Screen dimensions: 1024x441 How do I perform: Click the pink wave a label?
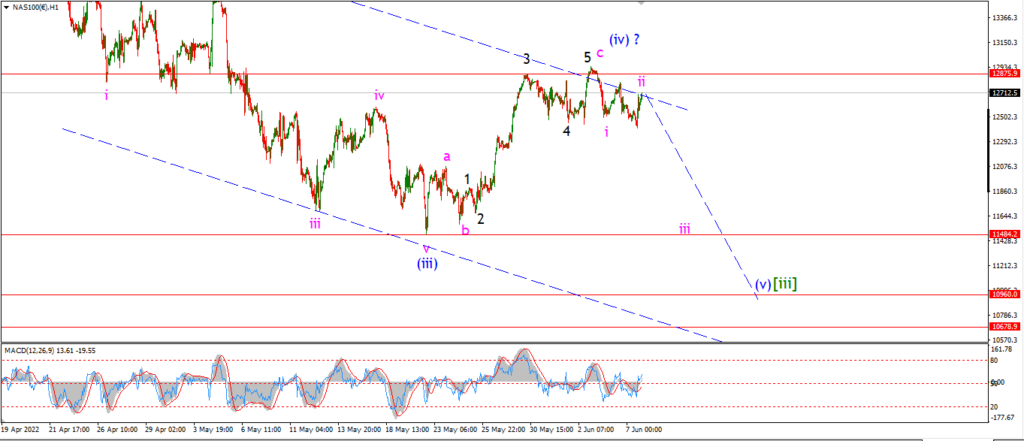click(447, 156)
